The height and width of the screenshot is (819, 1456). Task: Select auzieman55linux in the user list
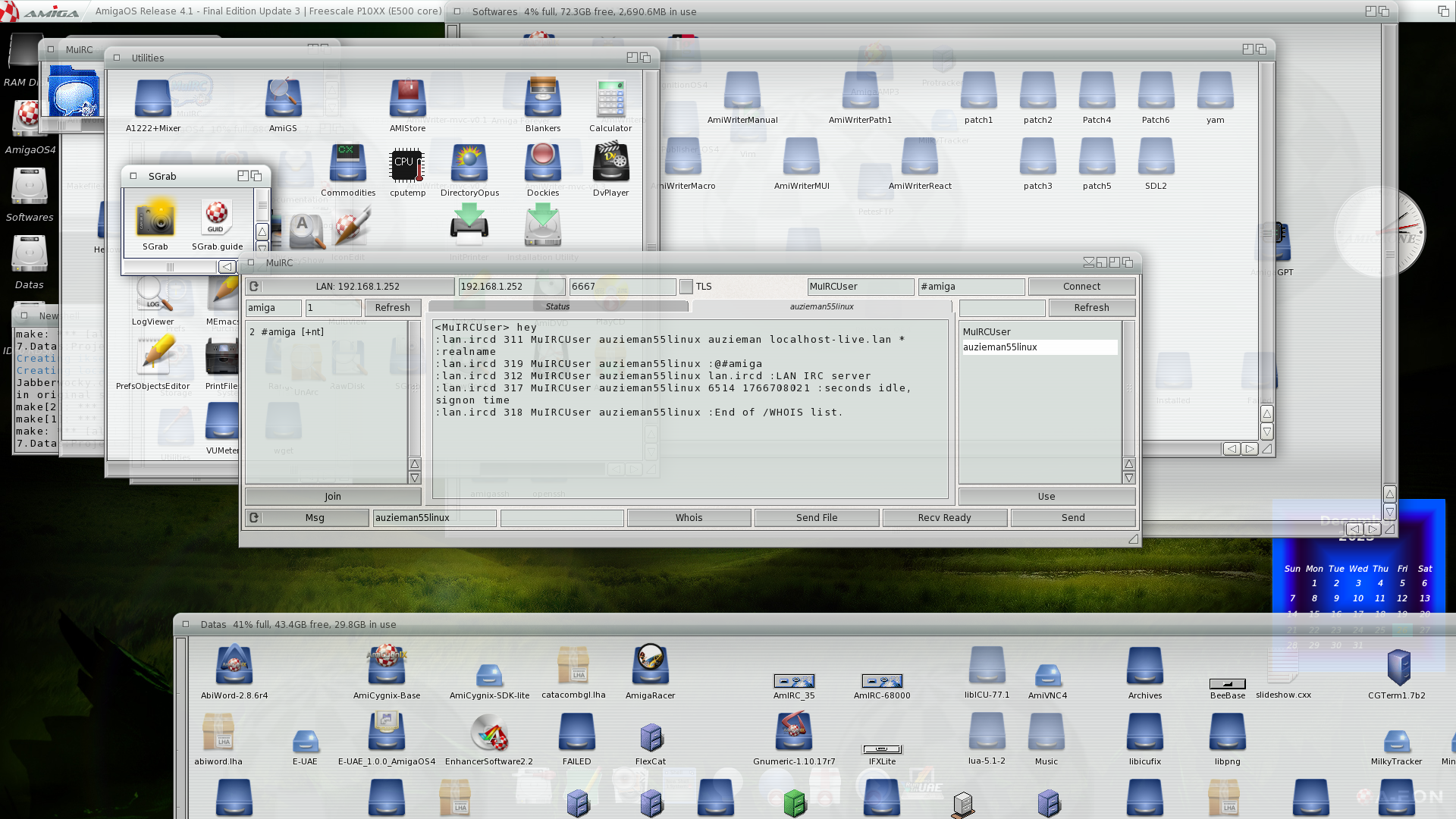(1040, 347)
